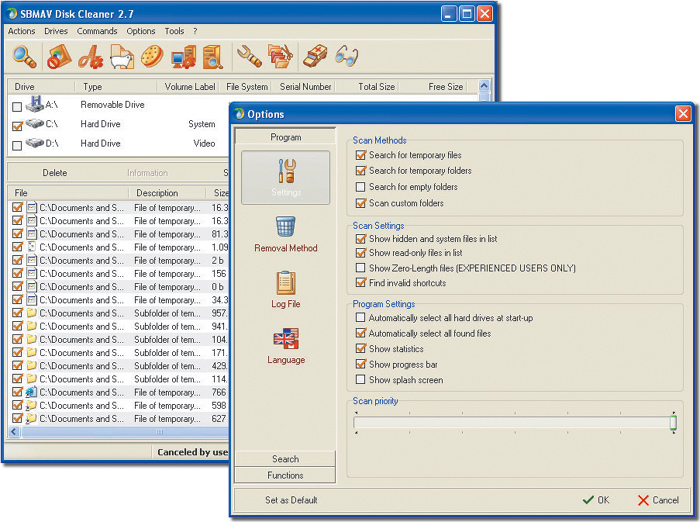Open the Tools menu
Screen dimensions: 700x522
174,31
